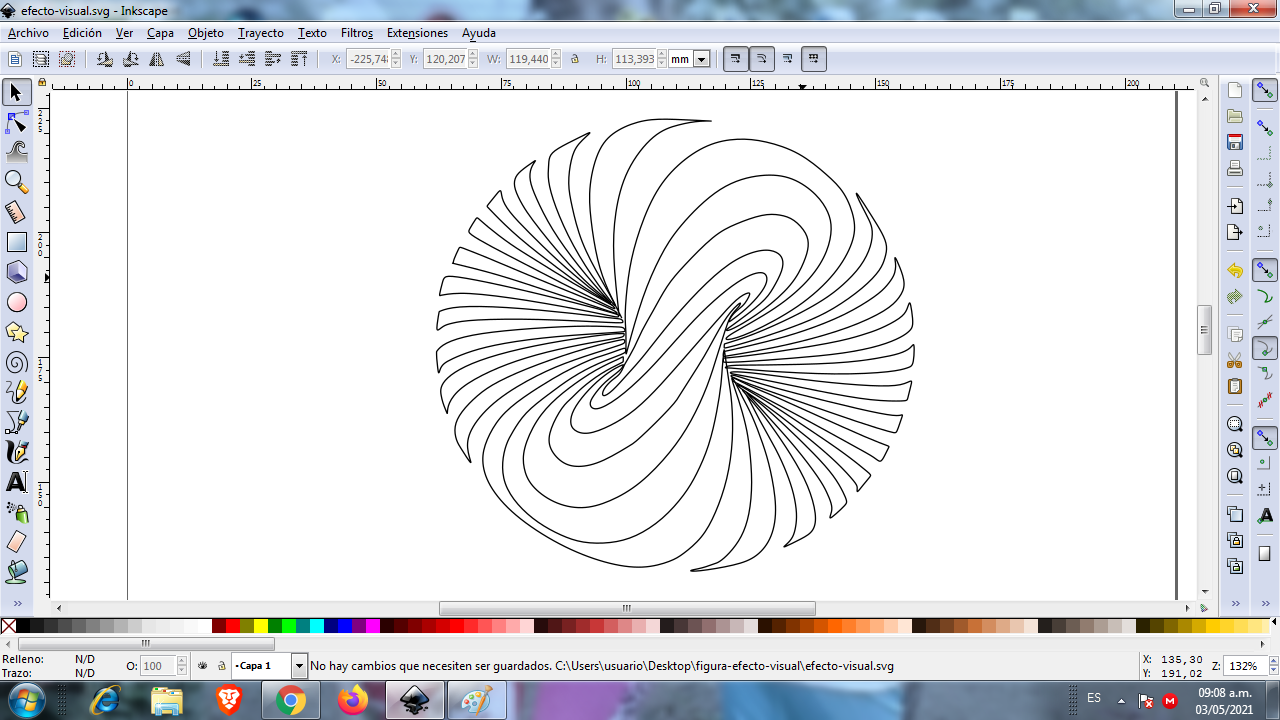Image resolution: width=1280 pixels, height=720 pixels.
Task: Increase X position spinner
Action: pyautogui.click(x=396, y=55)
